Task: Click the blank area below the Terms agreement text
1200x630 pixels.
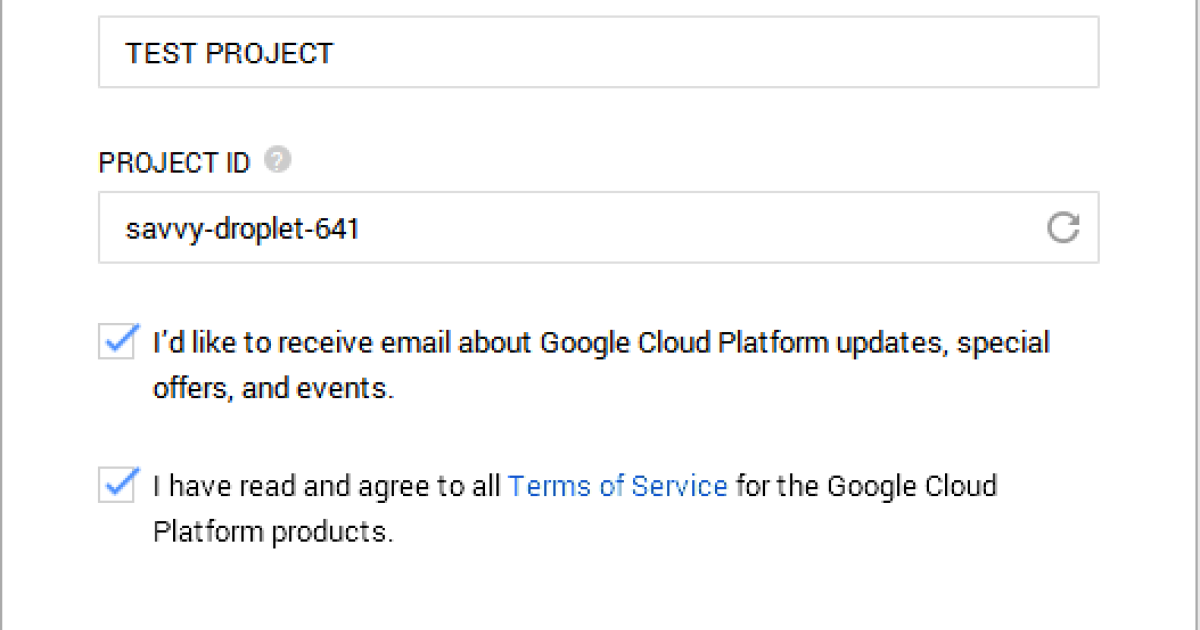Action: pos(600,590)
